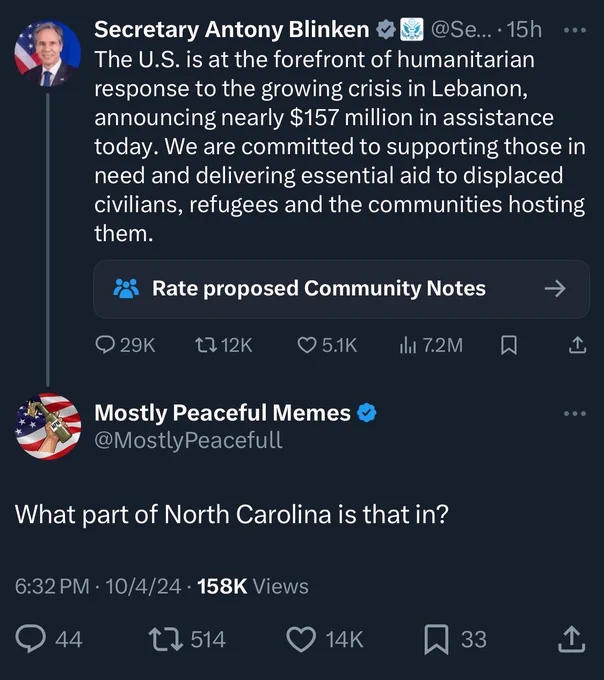Share the Mostly Peaceful Memes tweet

click(x=572, y=638)
